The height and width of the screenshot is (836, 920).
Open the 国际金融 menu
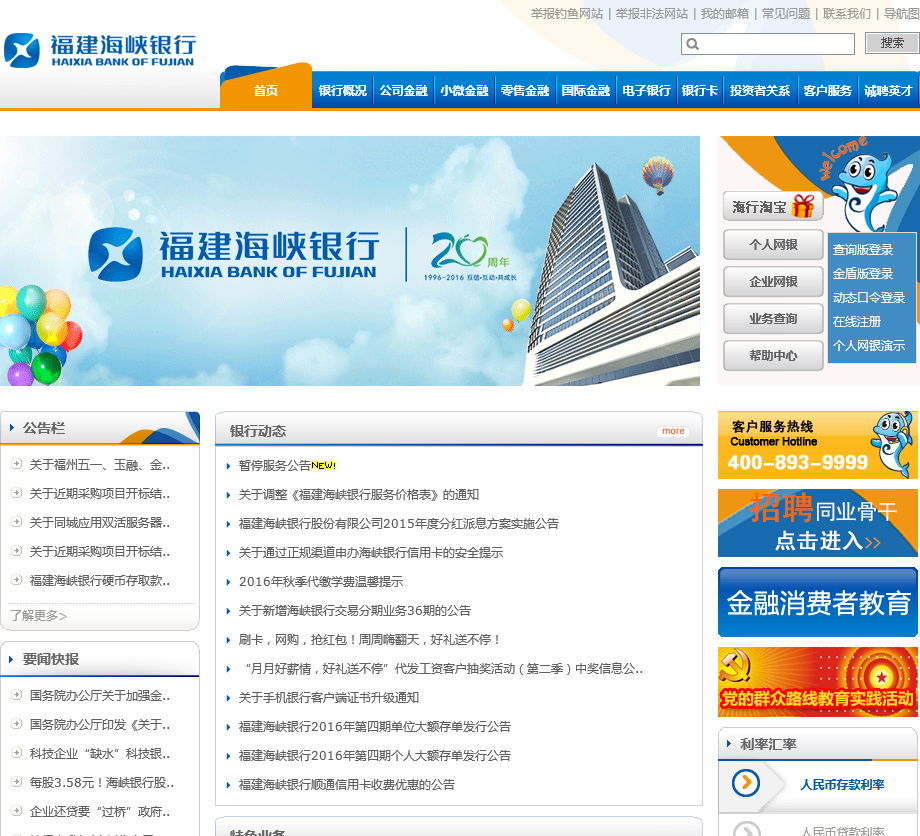click(x=586, y=90)
